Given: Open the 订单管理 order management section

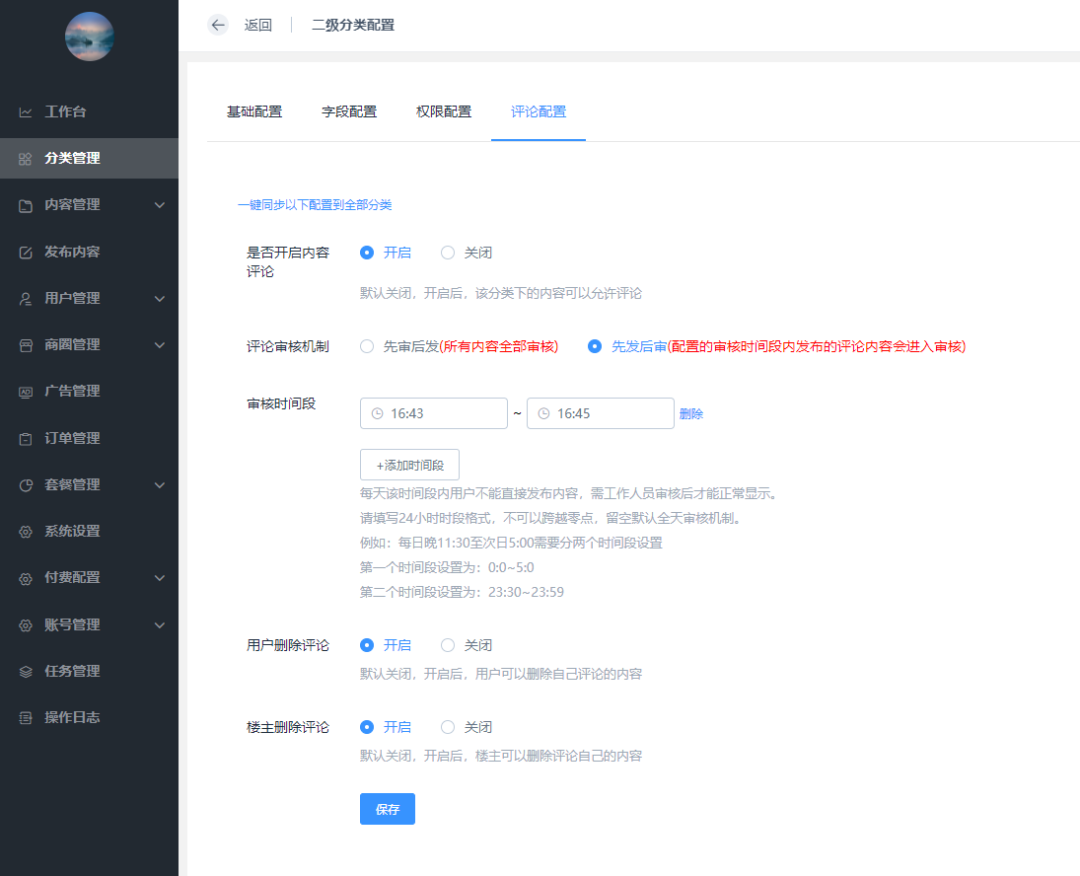Looking at the screenshot, I should (x=62, y=438).
